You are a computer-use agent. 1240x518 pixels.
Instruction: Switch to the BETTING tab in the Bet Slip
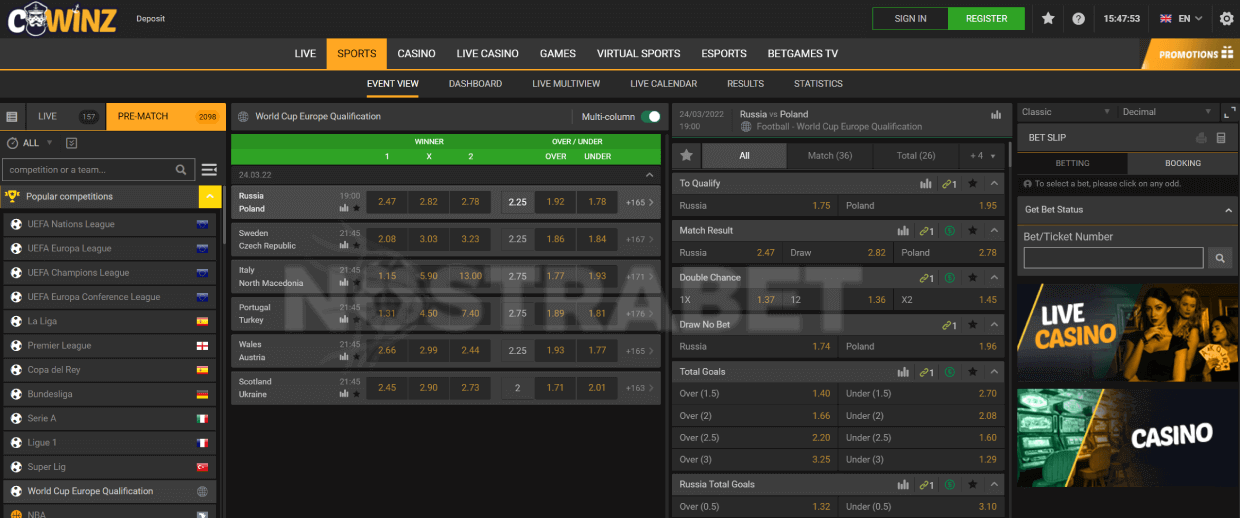click(x=1073, y=163)
